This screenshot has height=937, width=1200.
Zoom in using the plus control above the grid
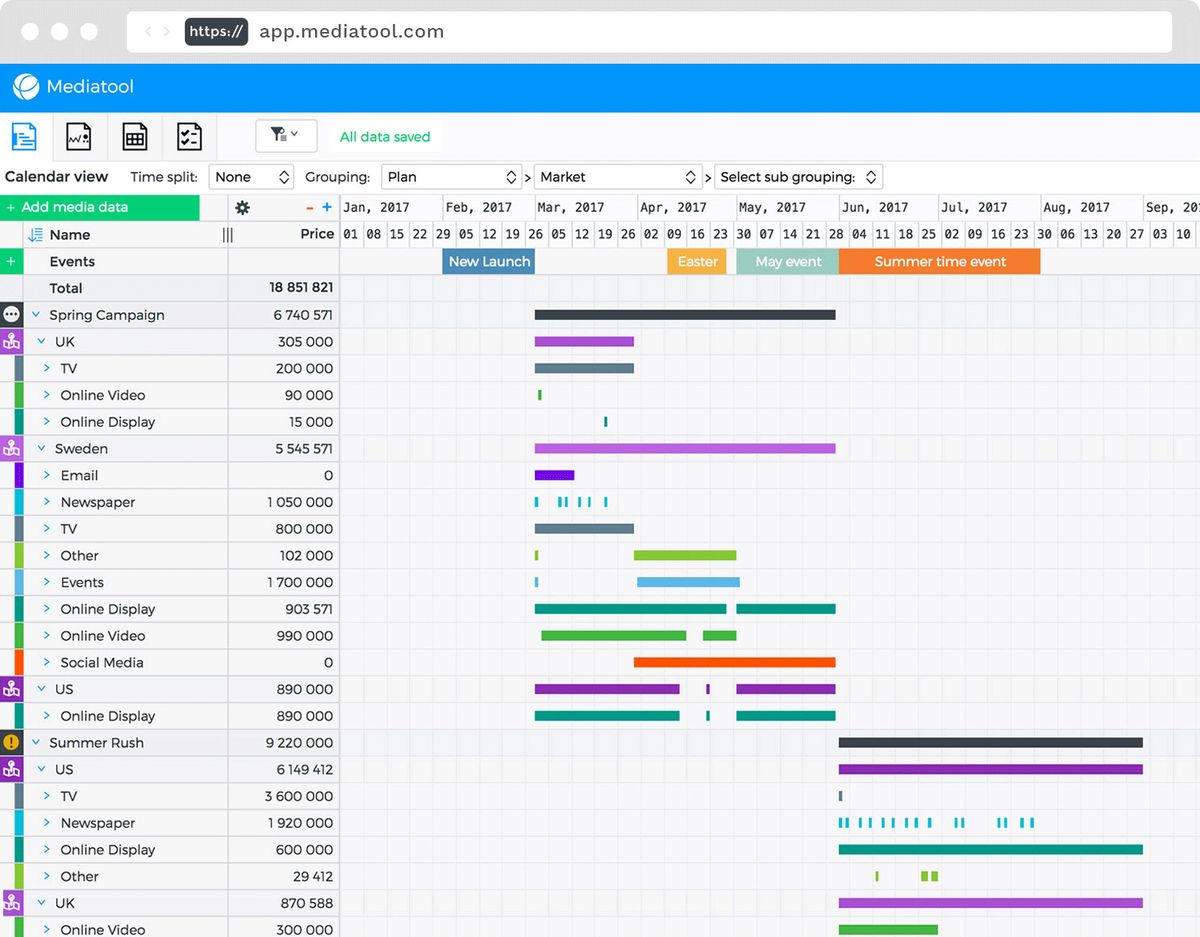coord(327,207)
